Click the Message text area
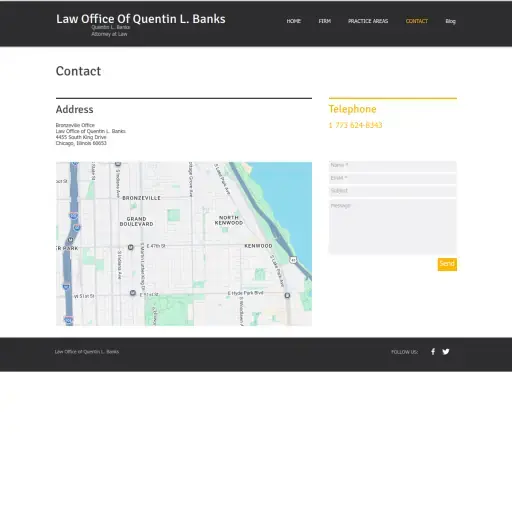Screen dimensions: 512x512 (393, 227)
